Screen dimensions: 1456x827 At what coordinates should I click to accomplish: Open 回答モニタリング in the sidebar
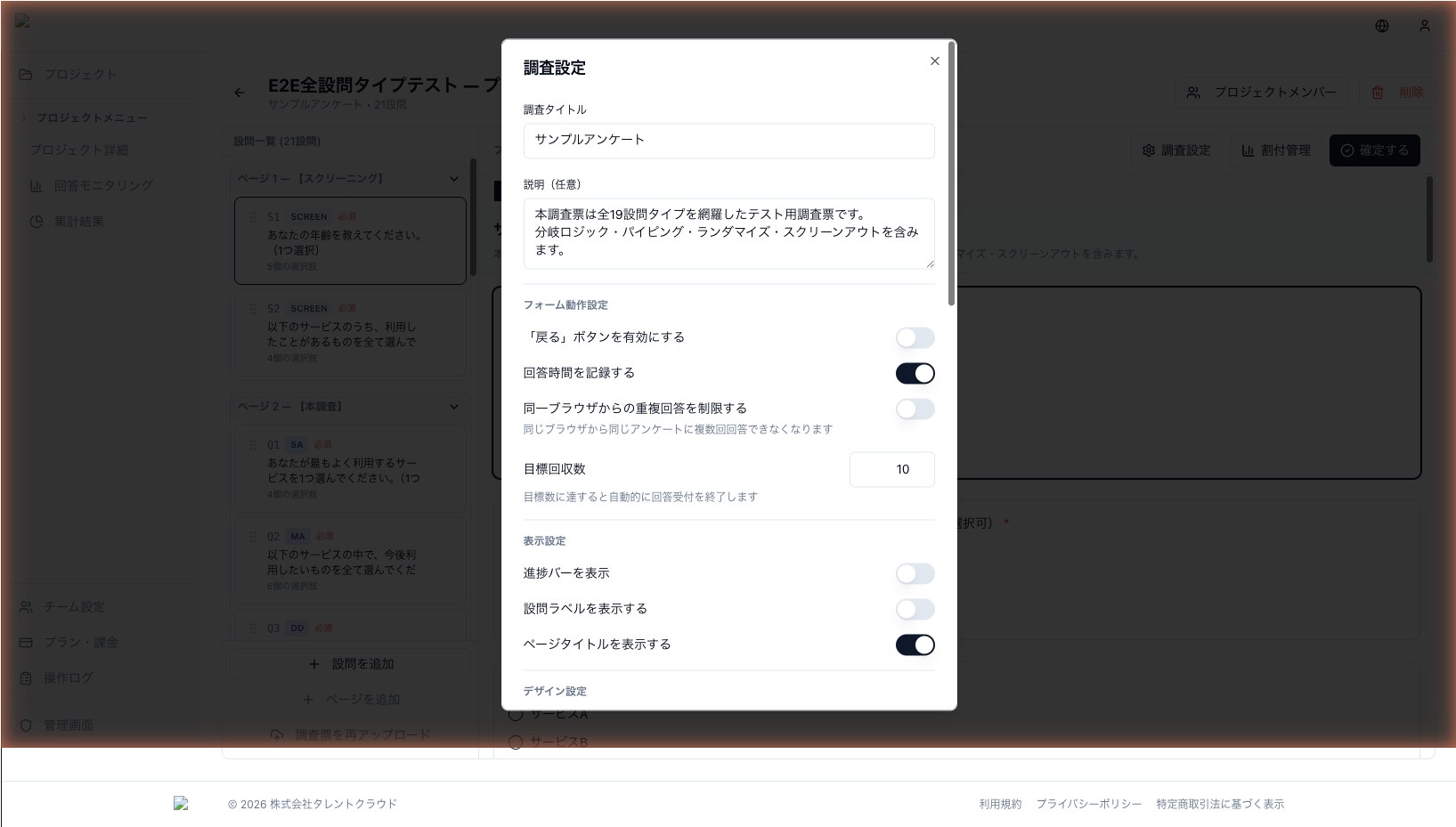[x=102, y=186]
